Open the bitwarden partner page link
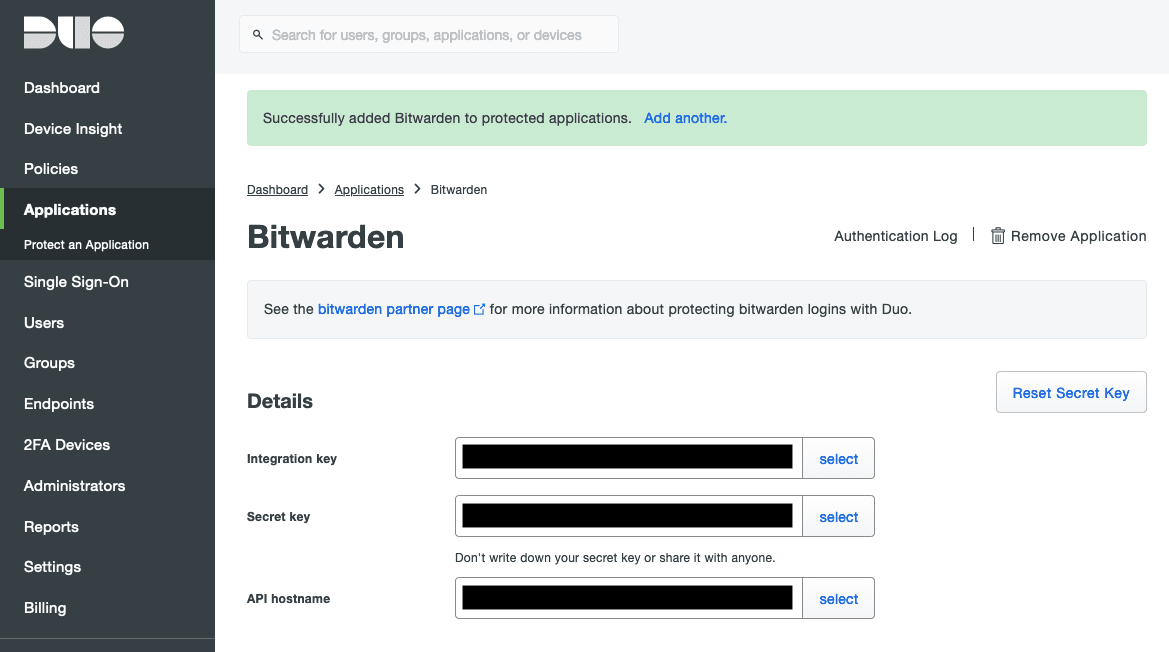 click(x=393, y=309)
